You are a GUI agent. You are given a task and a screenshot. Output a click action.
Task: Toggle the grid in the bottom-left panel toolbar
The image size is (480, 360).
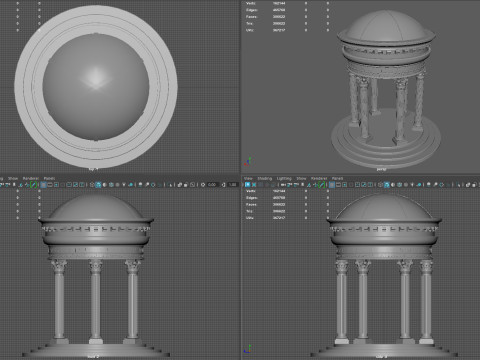pos(43,185)
